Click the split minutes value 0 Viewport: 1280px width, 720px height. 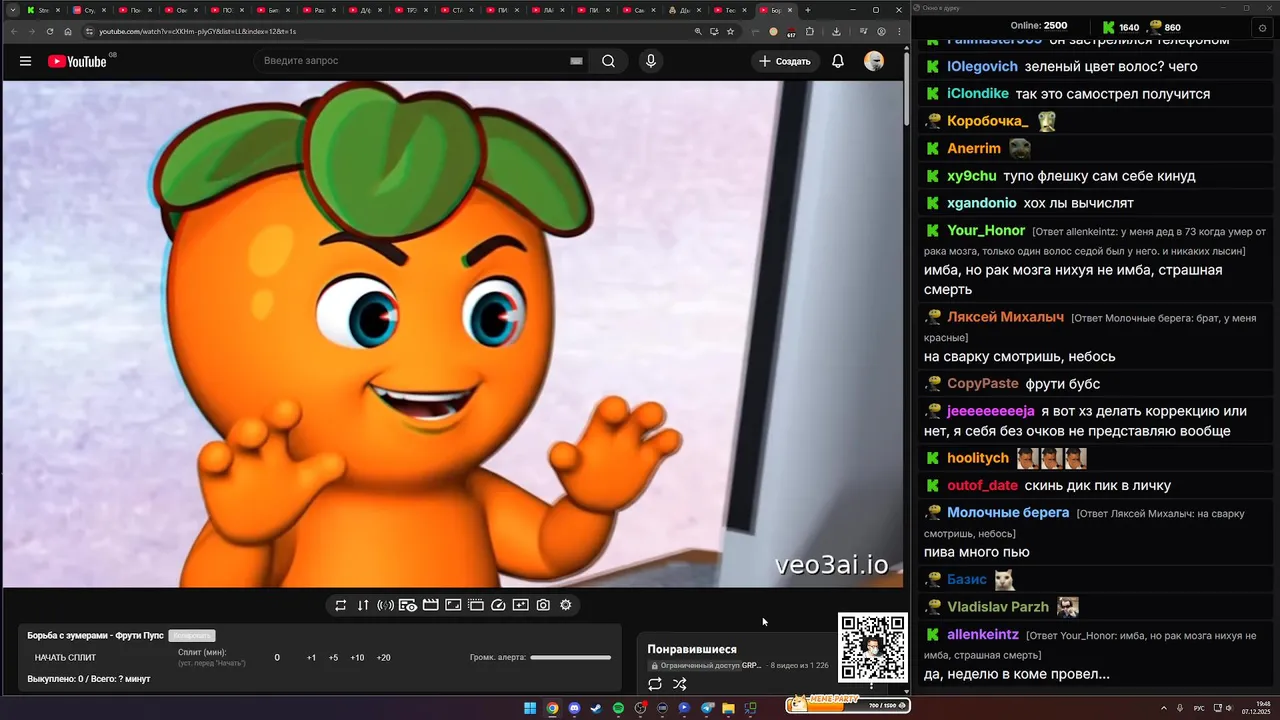[277, 658]
